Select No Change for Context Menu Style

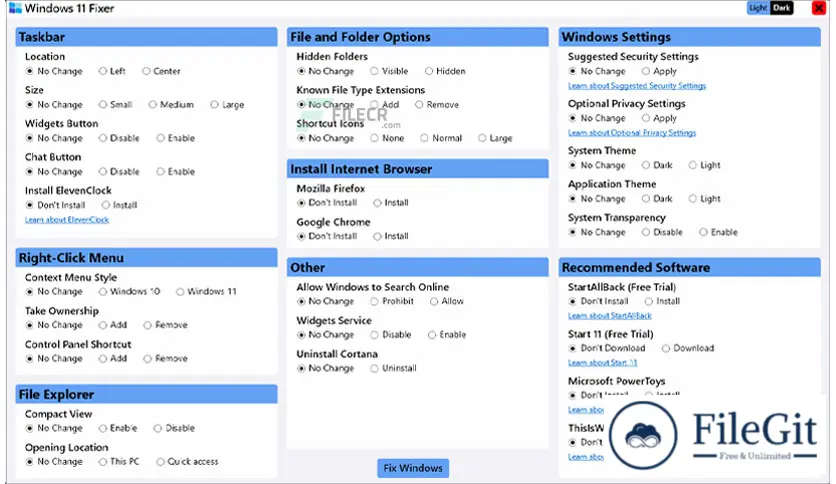pyautogui.click(x=54, y=292)
